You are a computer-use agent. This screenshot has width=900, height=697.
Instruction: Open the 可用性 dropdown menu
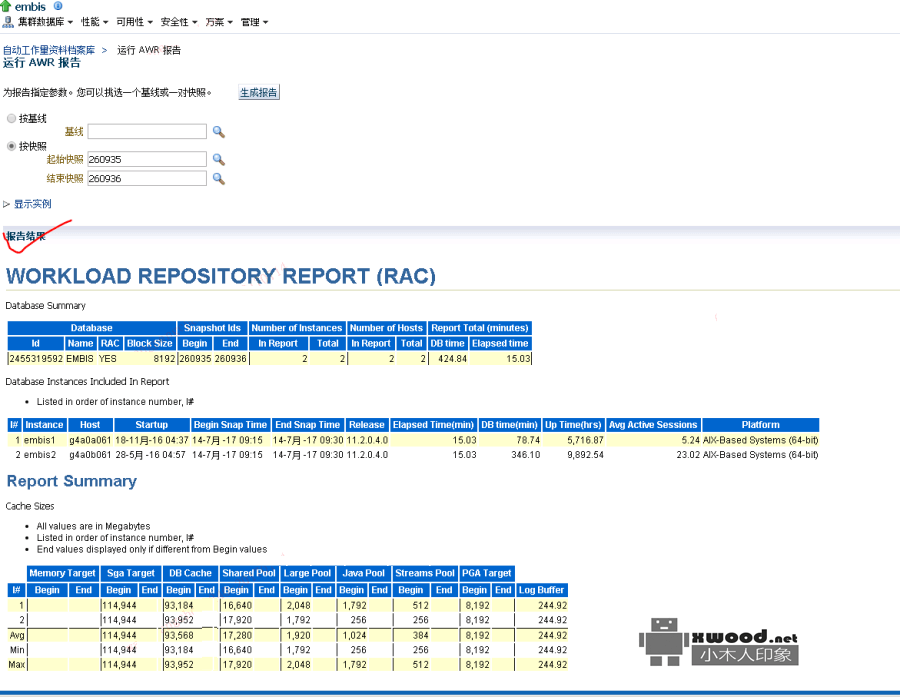134,22
